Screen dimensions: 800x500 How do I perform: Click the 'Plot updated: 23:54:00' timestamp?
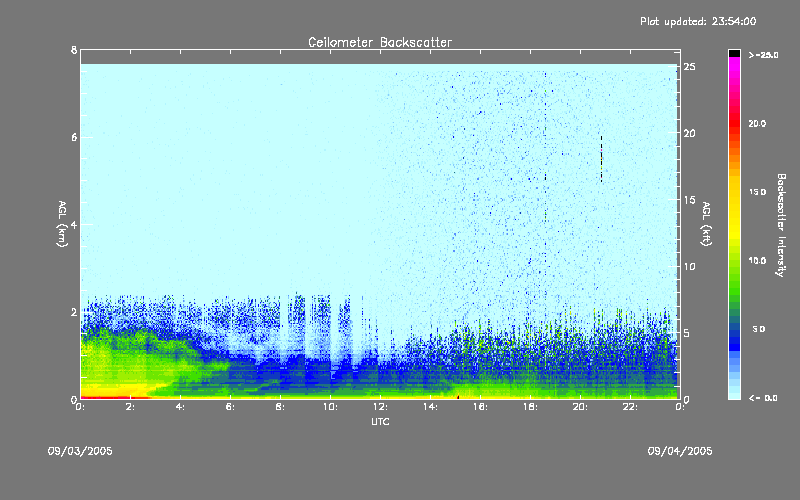tap(698, 21)
